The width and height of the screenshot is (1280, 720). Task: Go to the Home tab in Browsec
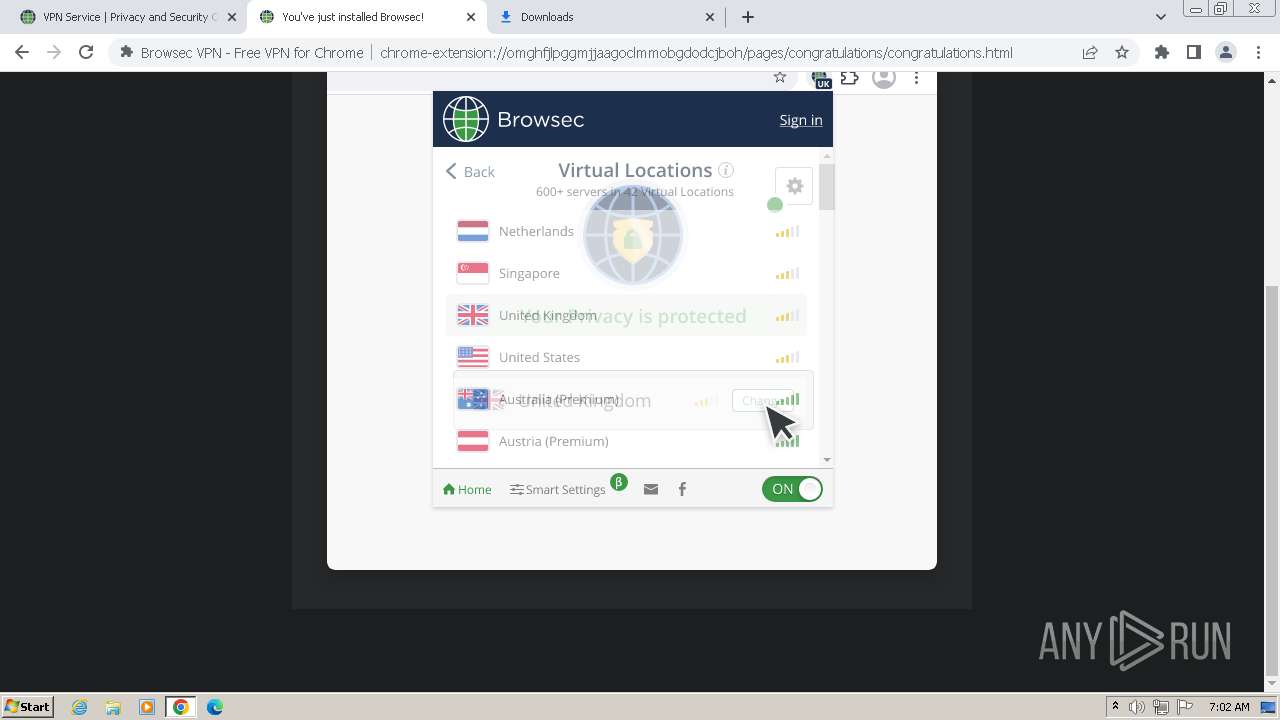click(x=467, y=489)
